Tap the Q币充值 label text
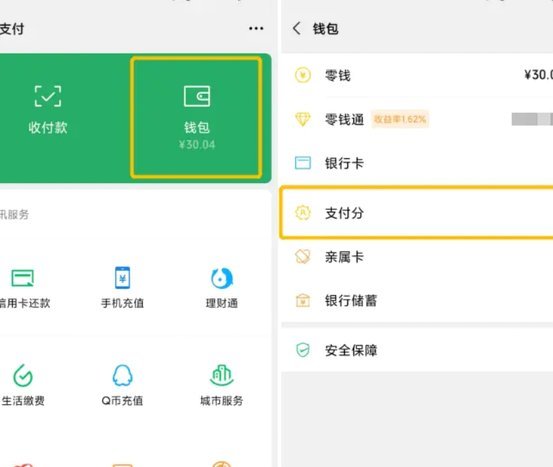 pos(122,401)
